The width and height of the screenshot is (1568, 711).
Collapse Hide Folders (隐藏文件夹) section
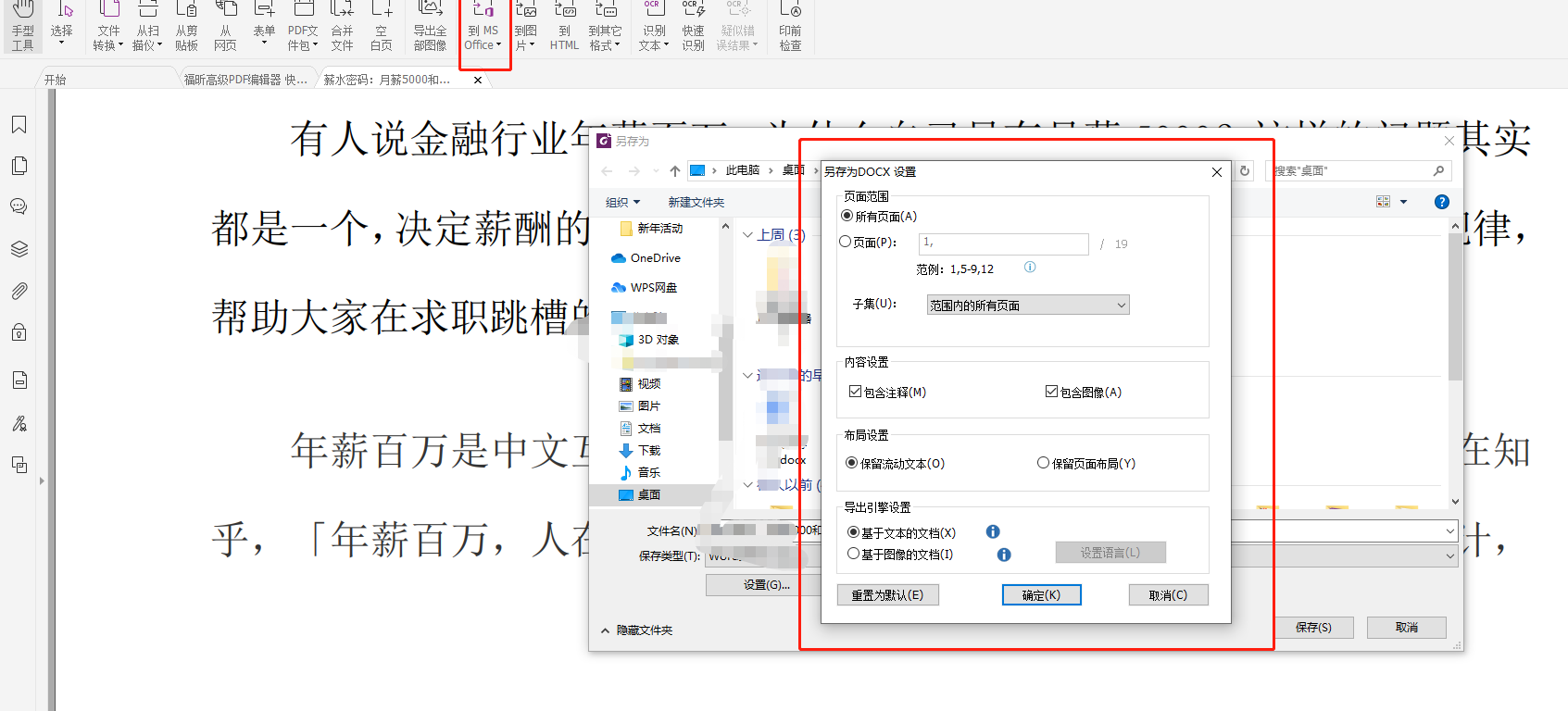point(637,630)
